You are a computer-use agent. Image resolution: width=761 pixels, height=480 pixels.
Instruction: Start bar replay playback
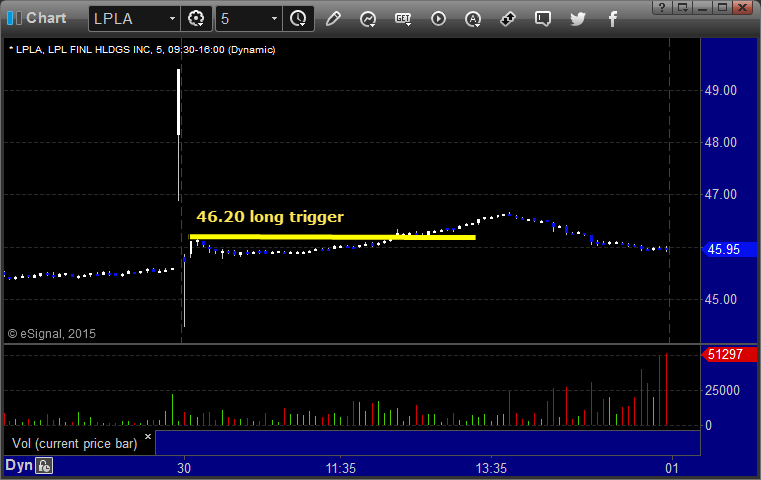pyautogui.click(x=438, y=19)
